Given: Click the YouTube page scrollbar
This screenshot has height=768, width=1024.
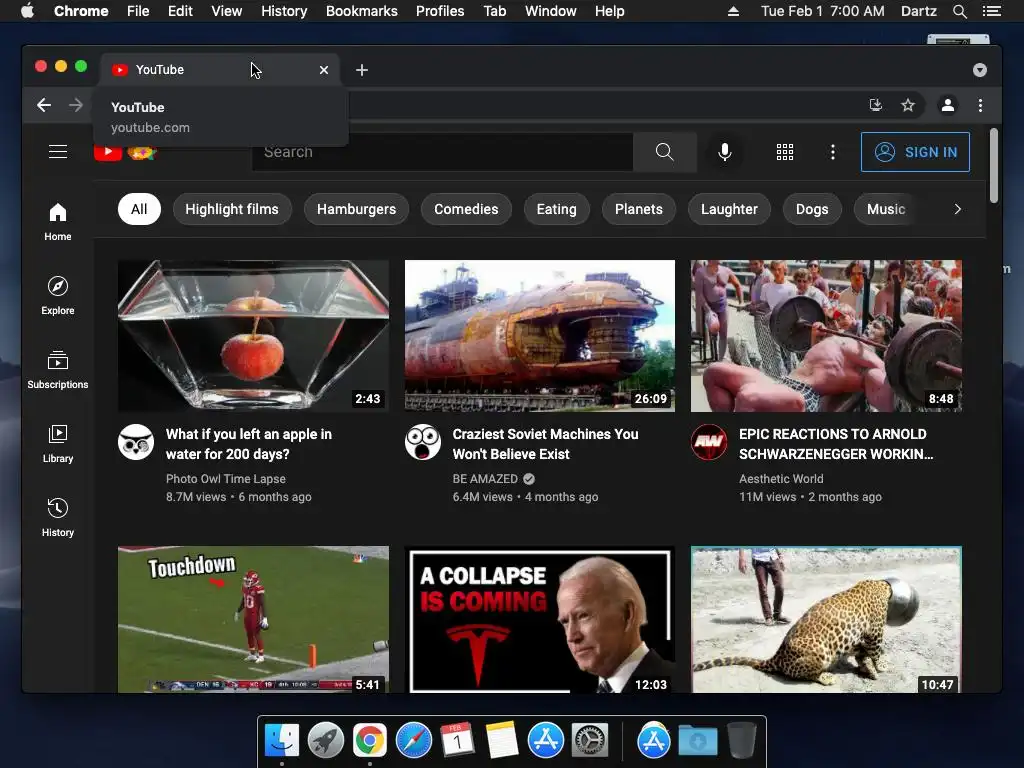Looking at the screenshot, I should click(x=994, y=165).
